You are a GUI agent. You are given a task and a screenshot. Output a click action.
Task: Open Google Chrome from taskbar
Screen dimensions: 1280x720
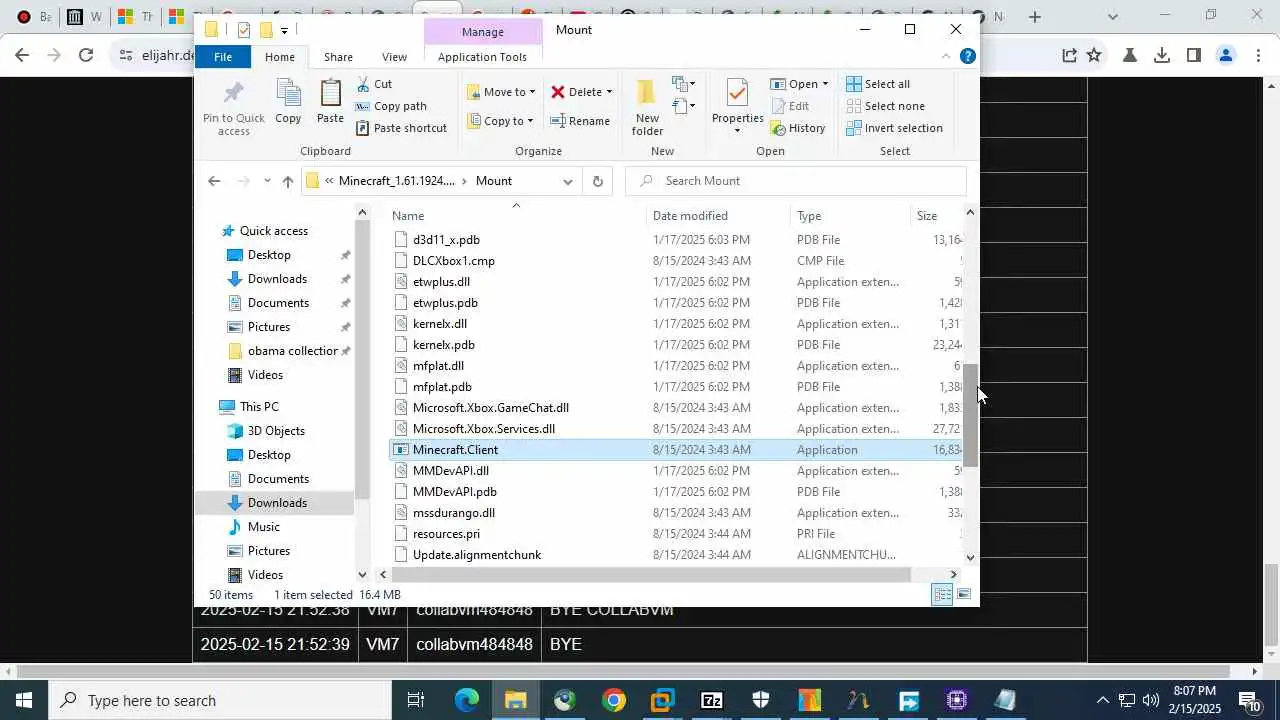pyautogui.click(x=614, y=700)
